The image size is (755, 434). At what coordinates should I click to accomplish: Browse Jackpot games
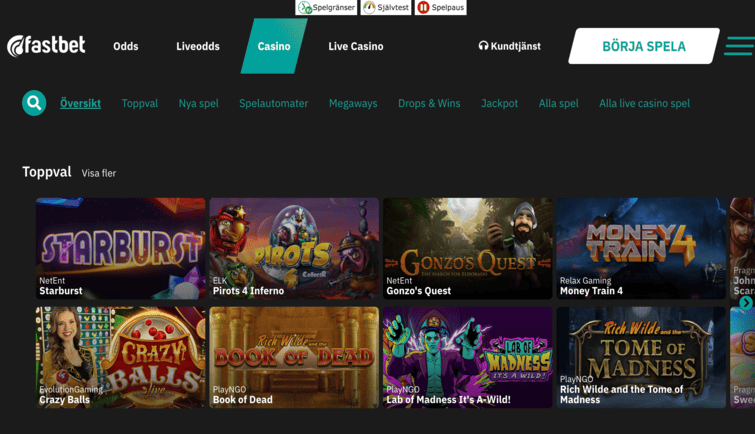499,103
